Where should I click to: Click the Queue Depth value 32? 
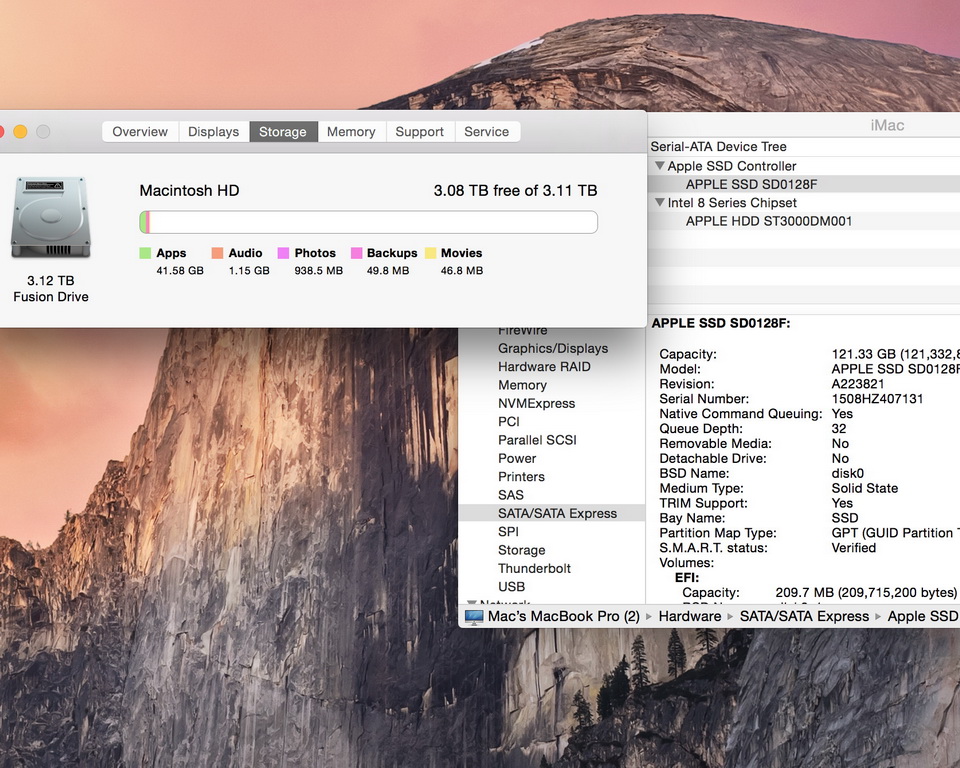pyautogui.click(x=839, y=429)
